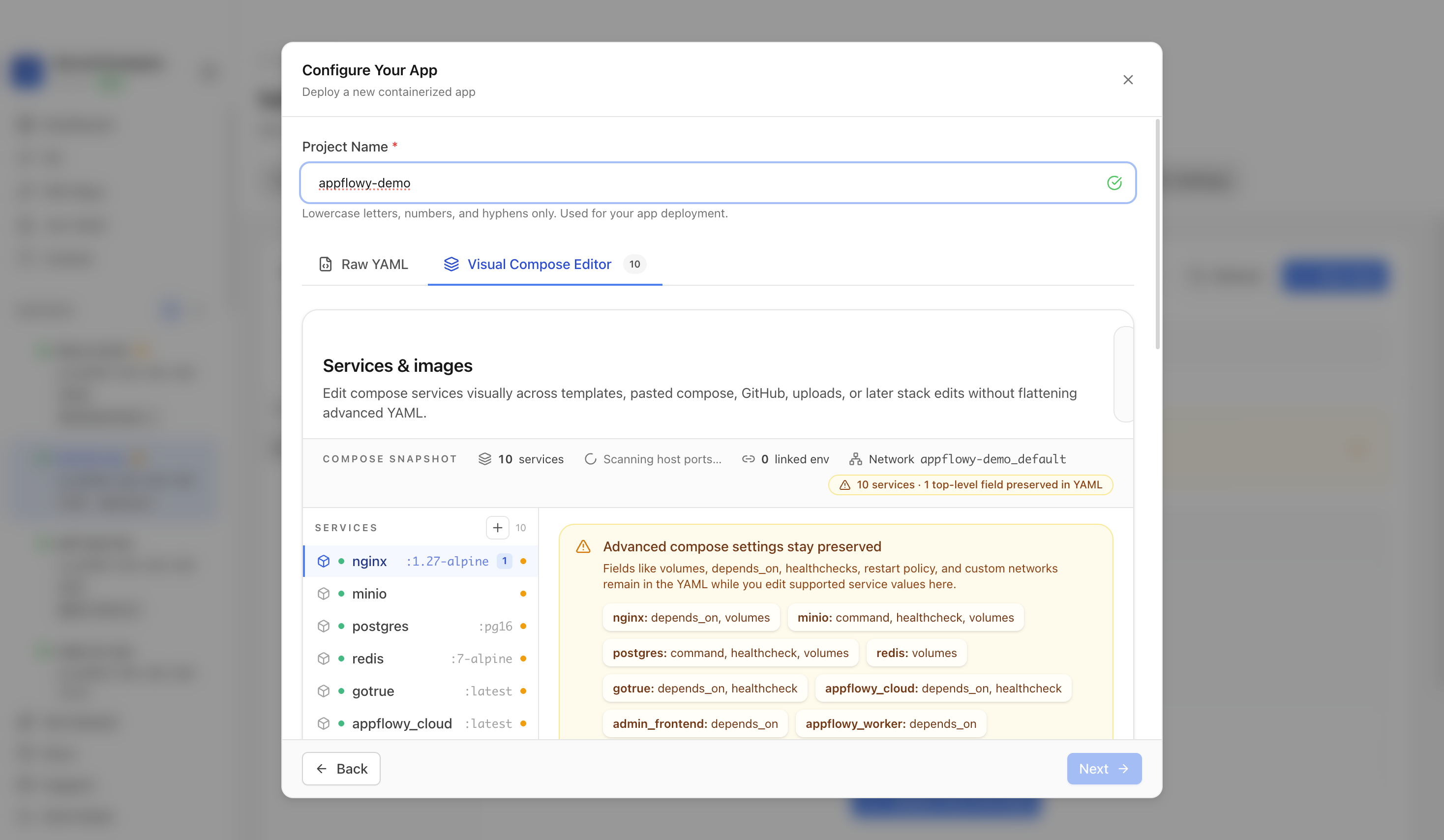Click the 'redis: volumes' chip
Image resolution: width=1444 pixels, height=840 pixels.
tap(916, 653)
